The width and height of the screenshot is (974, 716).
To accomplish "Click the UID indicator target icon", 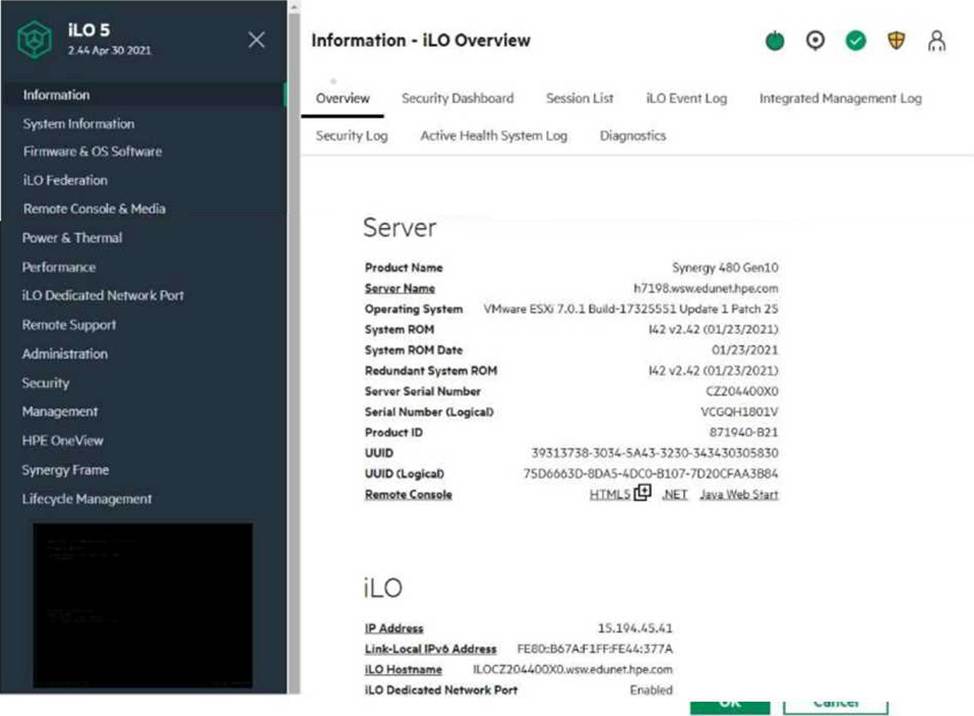I will (815, 40).
